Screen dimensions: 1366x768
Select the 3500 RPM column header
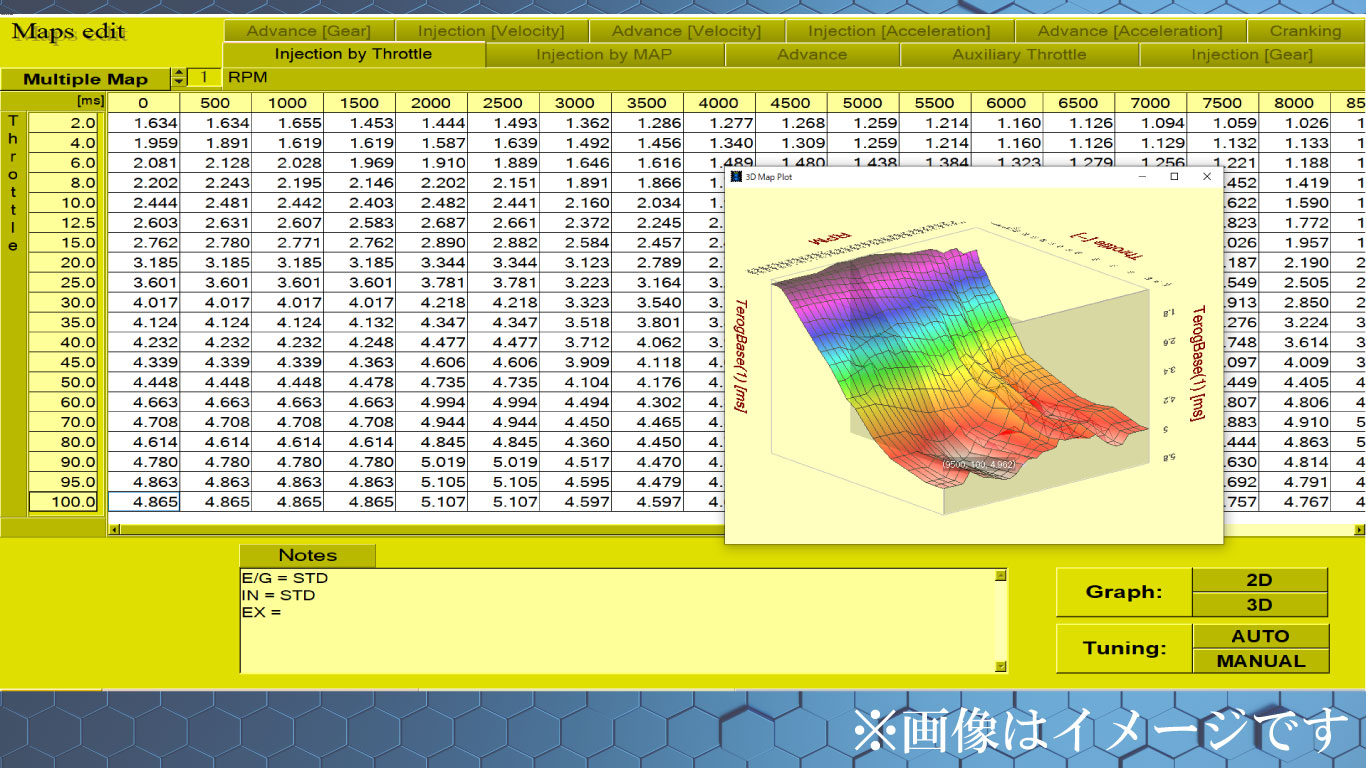click(647, 102)
